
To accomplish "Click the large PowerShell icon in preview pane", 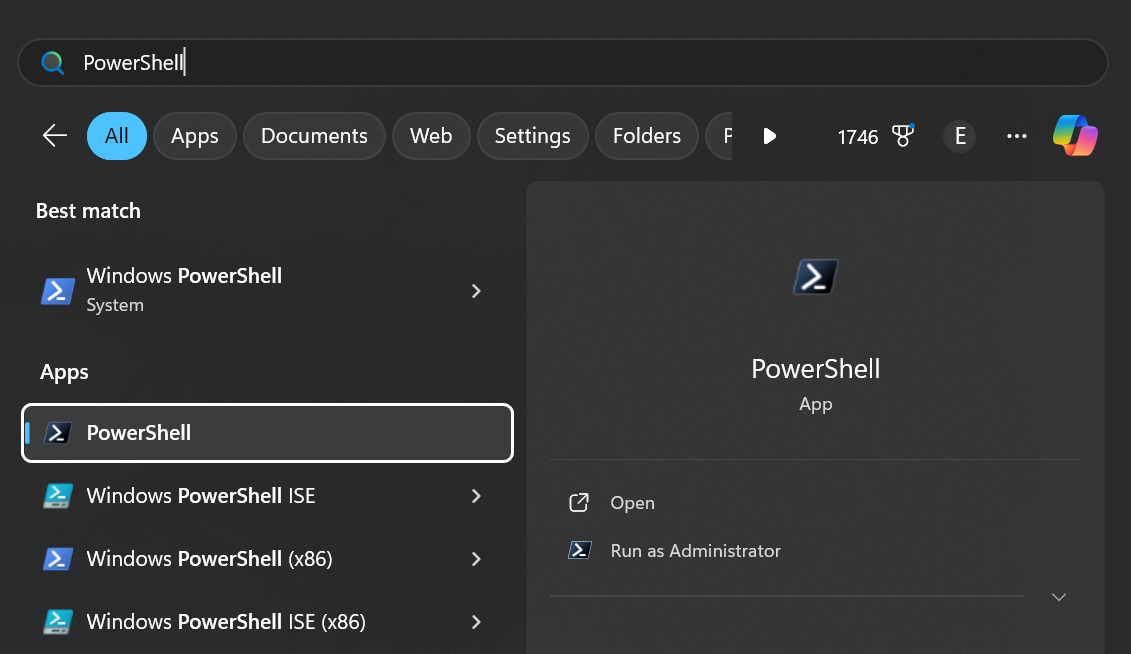I will tap(815, 277).
